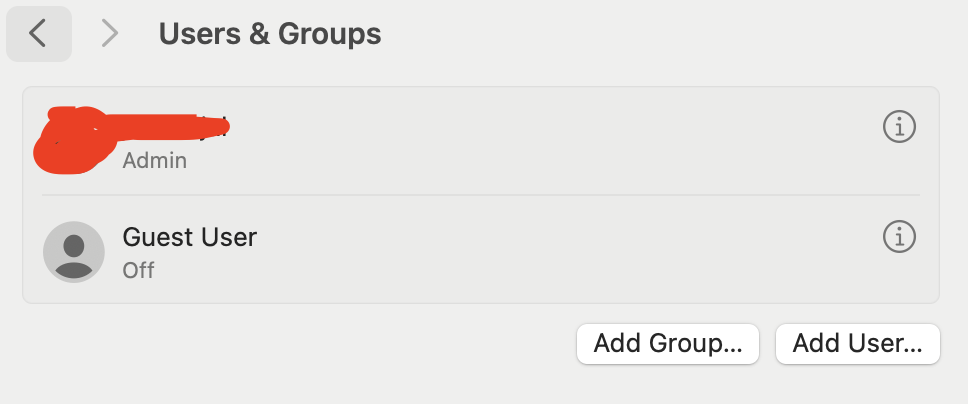The width and height of the screenshot is (968, 404).
Task: Open info for Guest User
Action: click(x=899, y=237)
